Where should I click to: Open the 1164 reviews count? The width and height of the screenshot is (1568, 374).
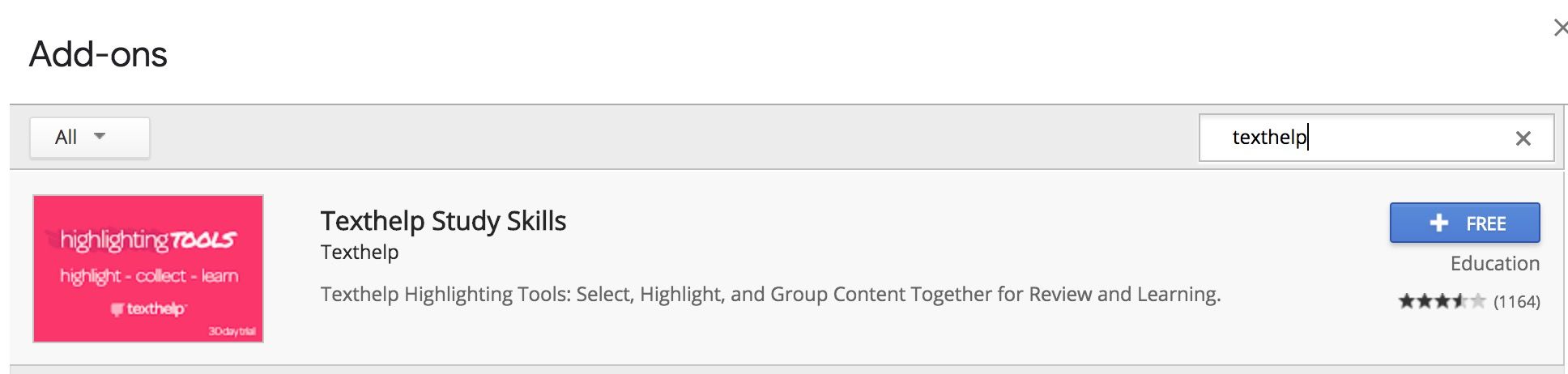pyautogui.click(x=1516, y=302)
